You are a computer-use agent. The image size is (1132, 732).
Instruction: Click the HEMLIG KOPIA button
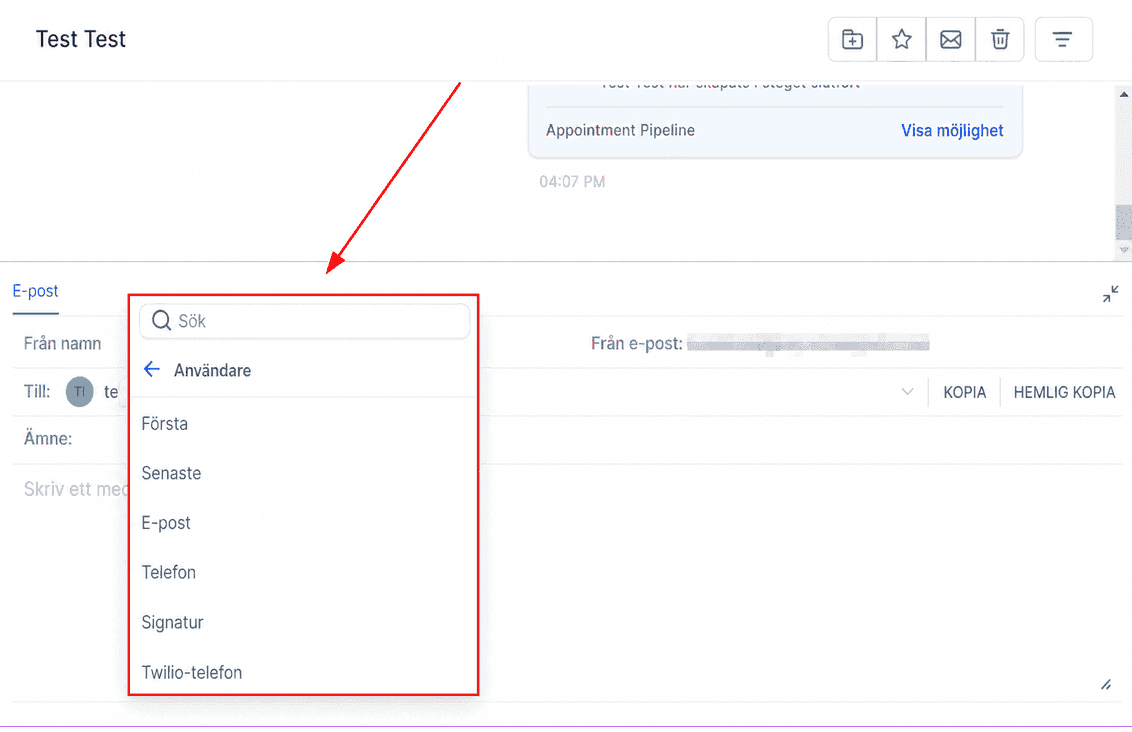pyautogui.click(x=1064, y=392)
